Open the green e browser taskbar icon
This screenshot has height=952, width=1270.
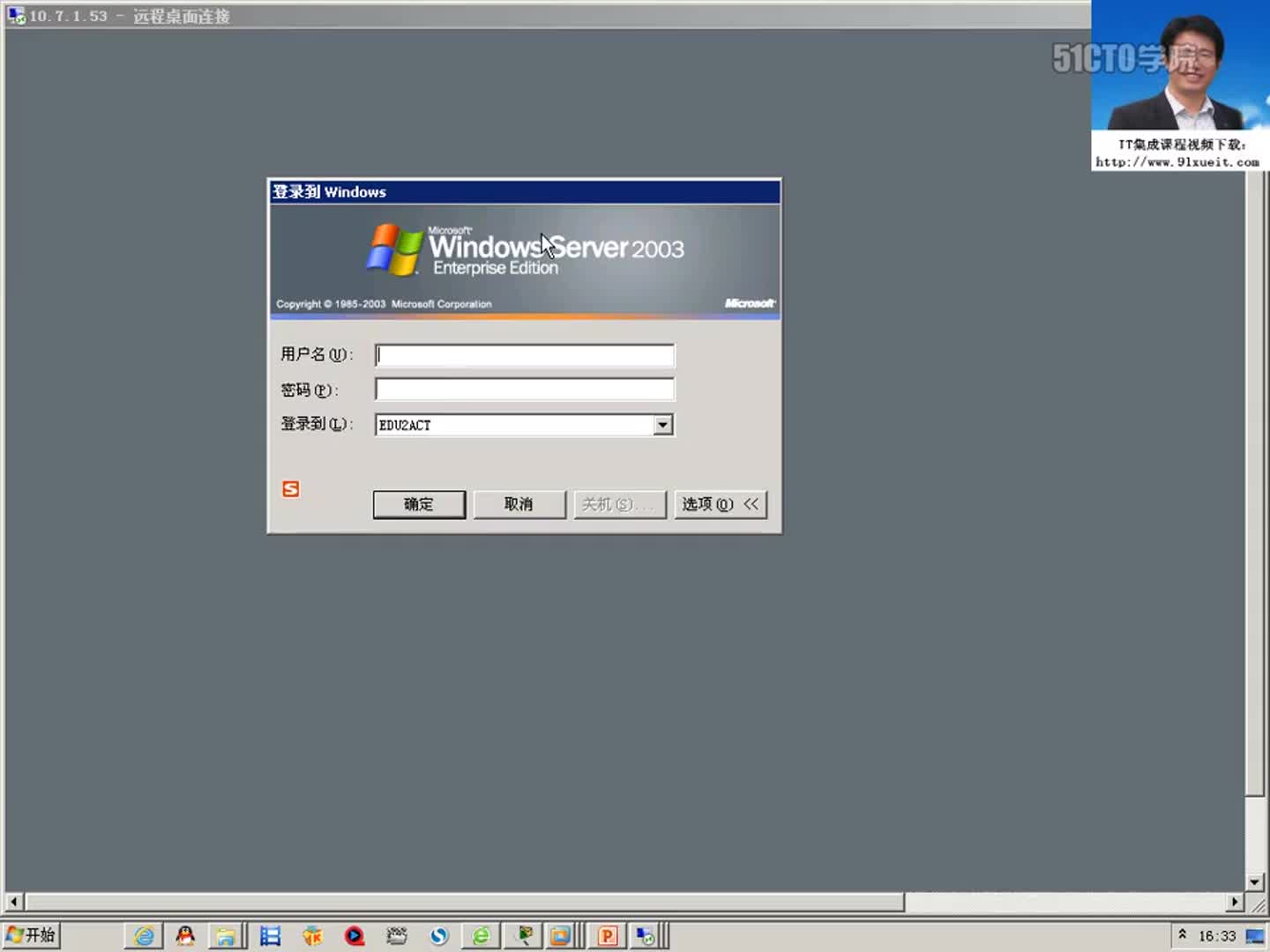tap(481, 936)
